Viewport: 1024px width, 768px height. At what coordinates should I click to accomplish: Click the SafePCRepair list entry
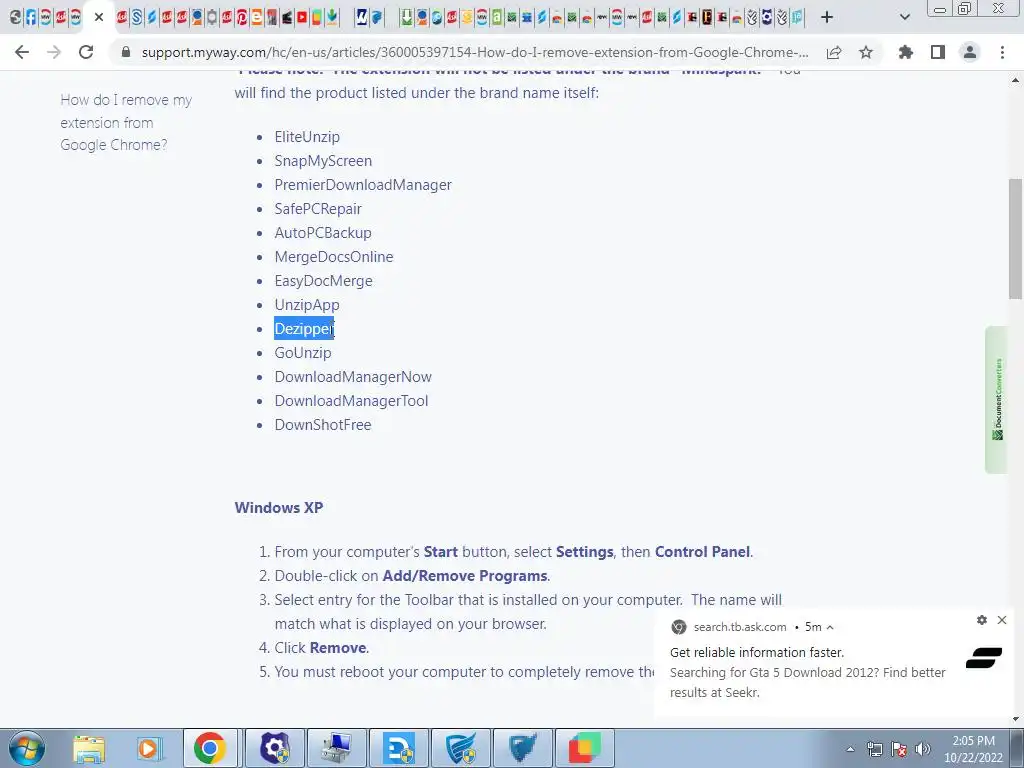tap(318, 209)
